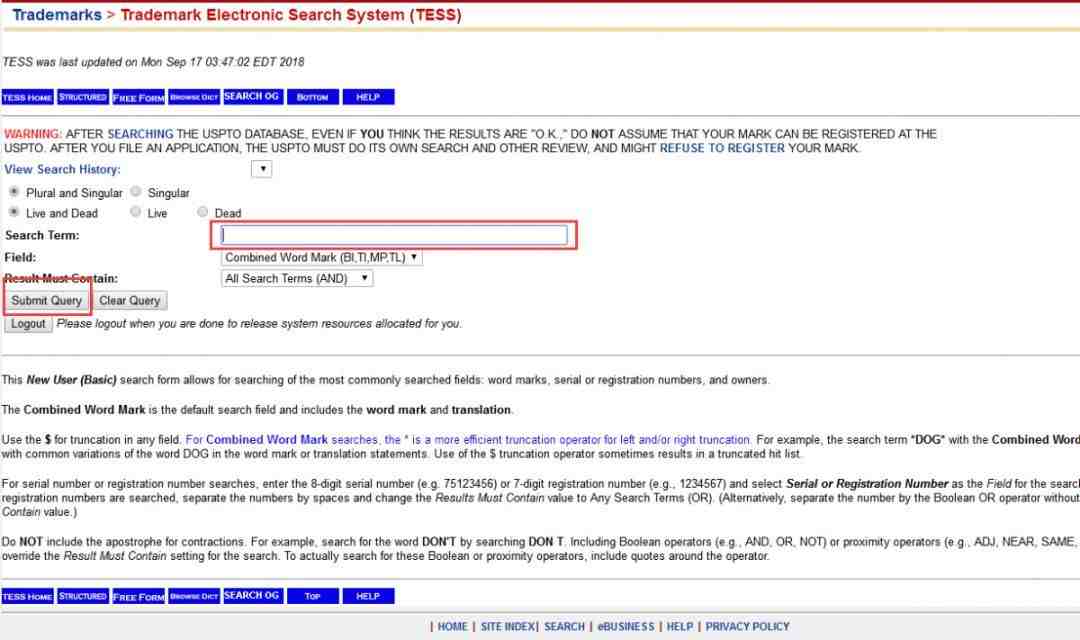1080x640 pixels.
Task: Open Help from the top navigation bar
Action: coord(368,97)
